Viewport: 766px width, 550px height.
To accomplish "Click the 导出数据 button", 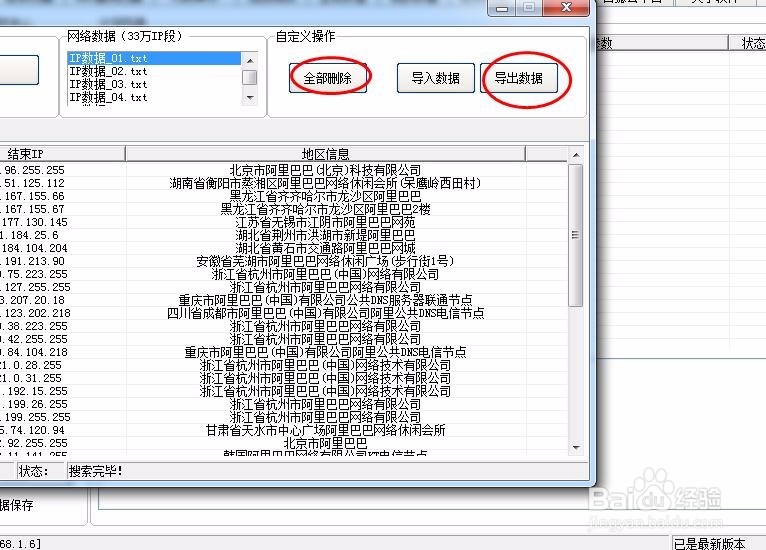I will (519, 78).
